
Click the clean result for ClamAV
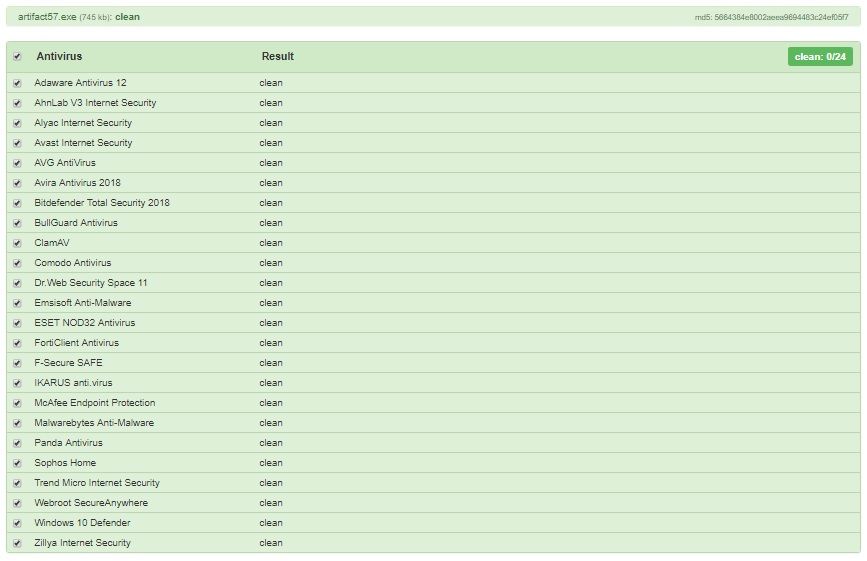point(271,243)
